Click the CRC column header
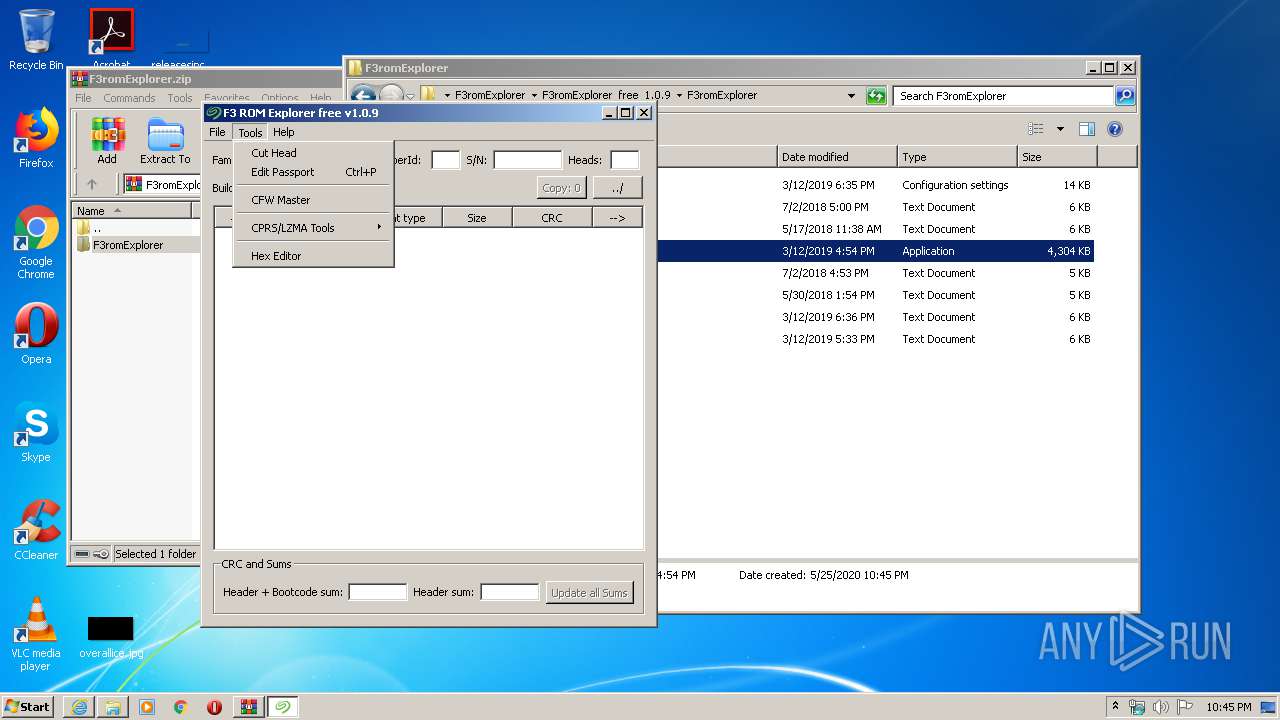This screenshot has height=720, width=1280. tap(552, 218)
